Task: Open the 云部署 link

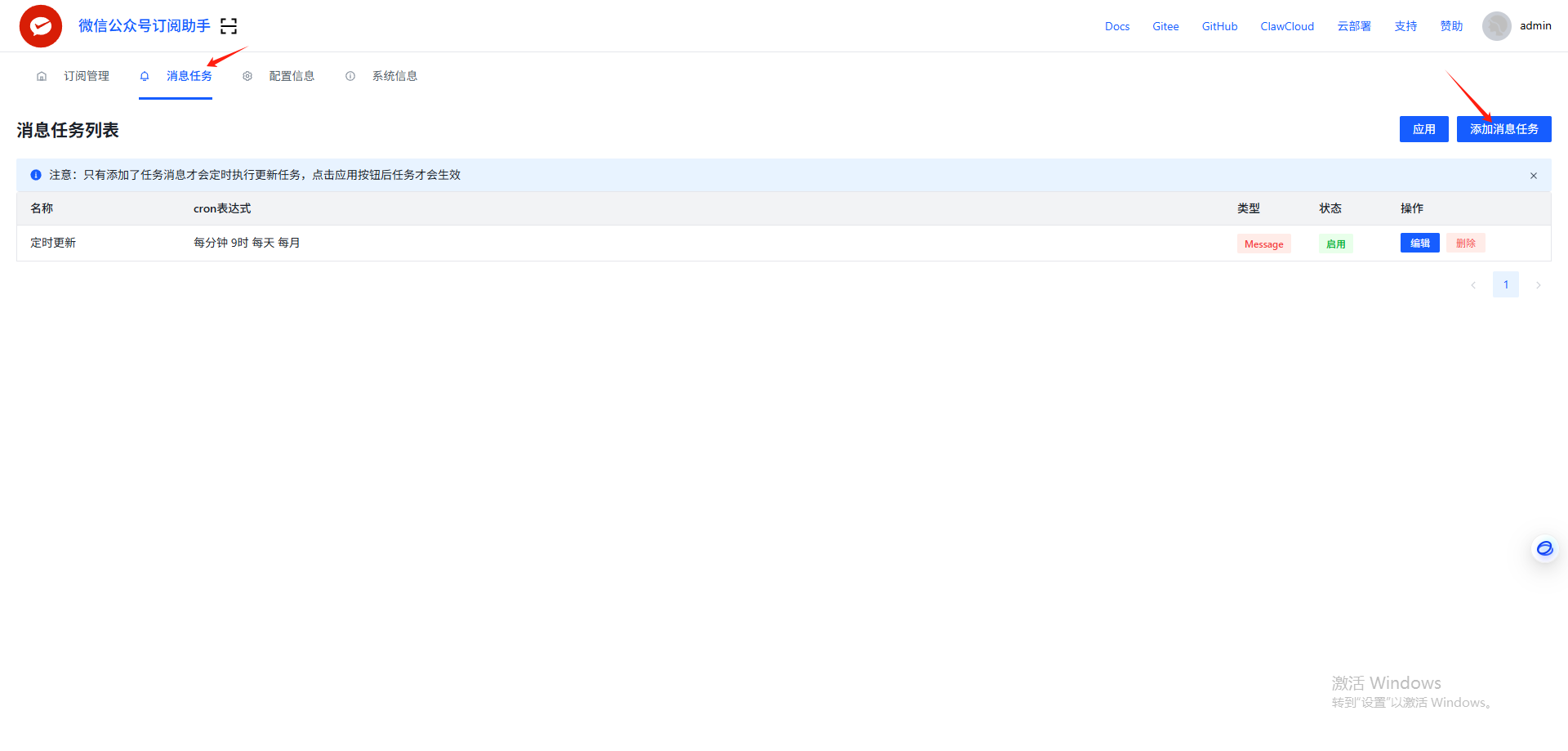Action: tap(1354, 26)
